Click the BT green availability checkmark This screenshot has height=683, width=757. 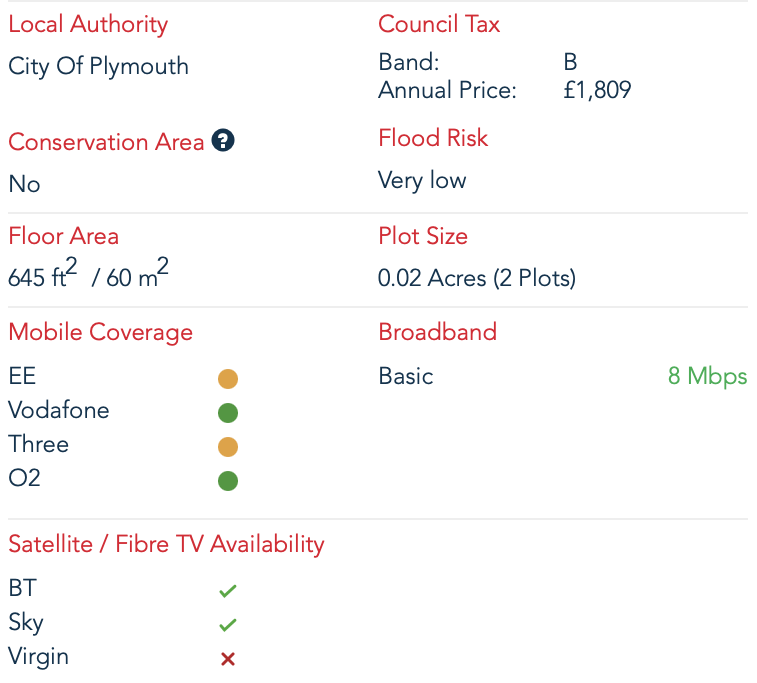tap(228, 591)
